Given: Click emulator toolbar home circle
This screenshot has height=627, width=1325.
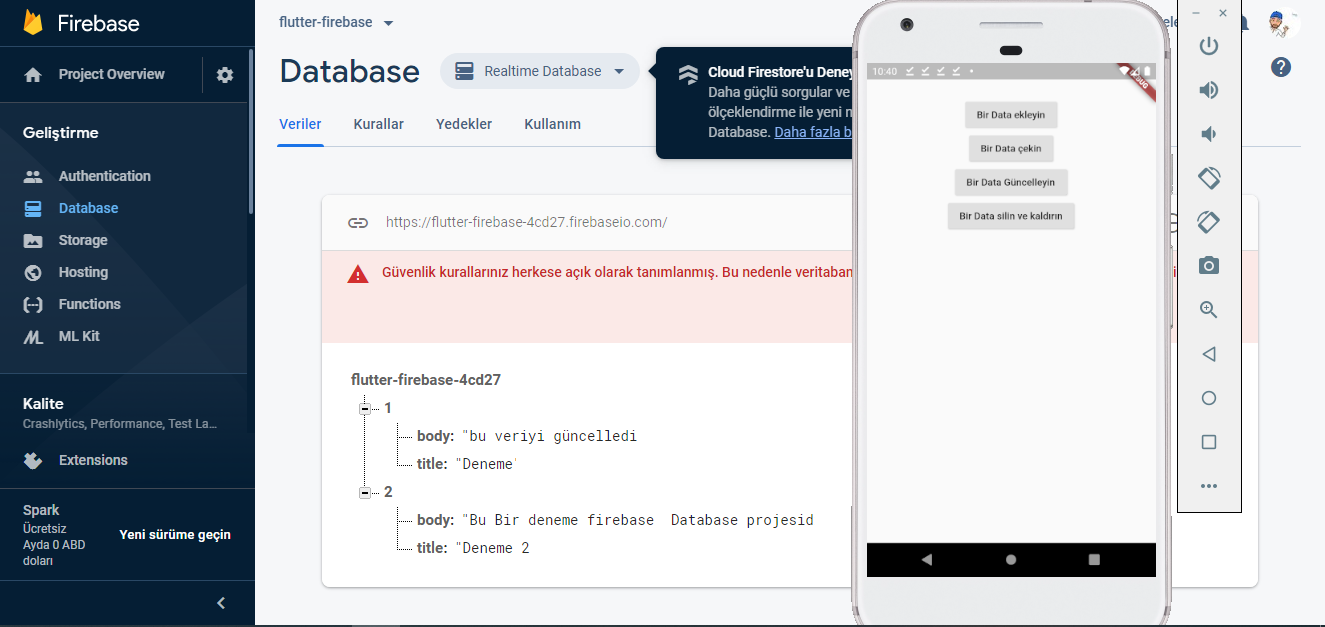Looking at the screenshot, I should (x=1209, y=398).
